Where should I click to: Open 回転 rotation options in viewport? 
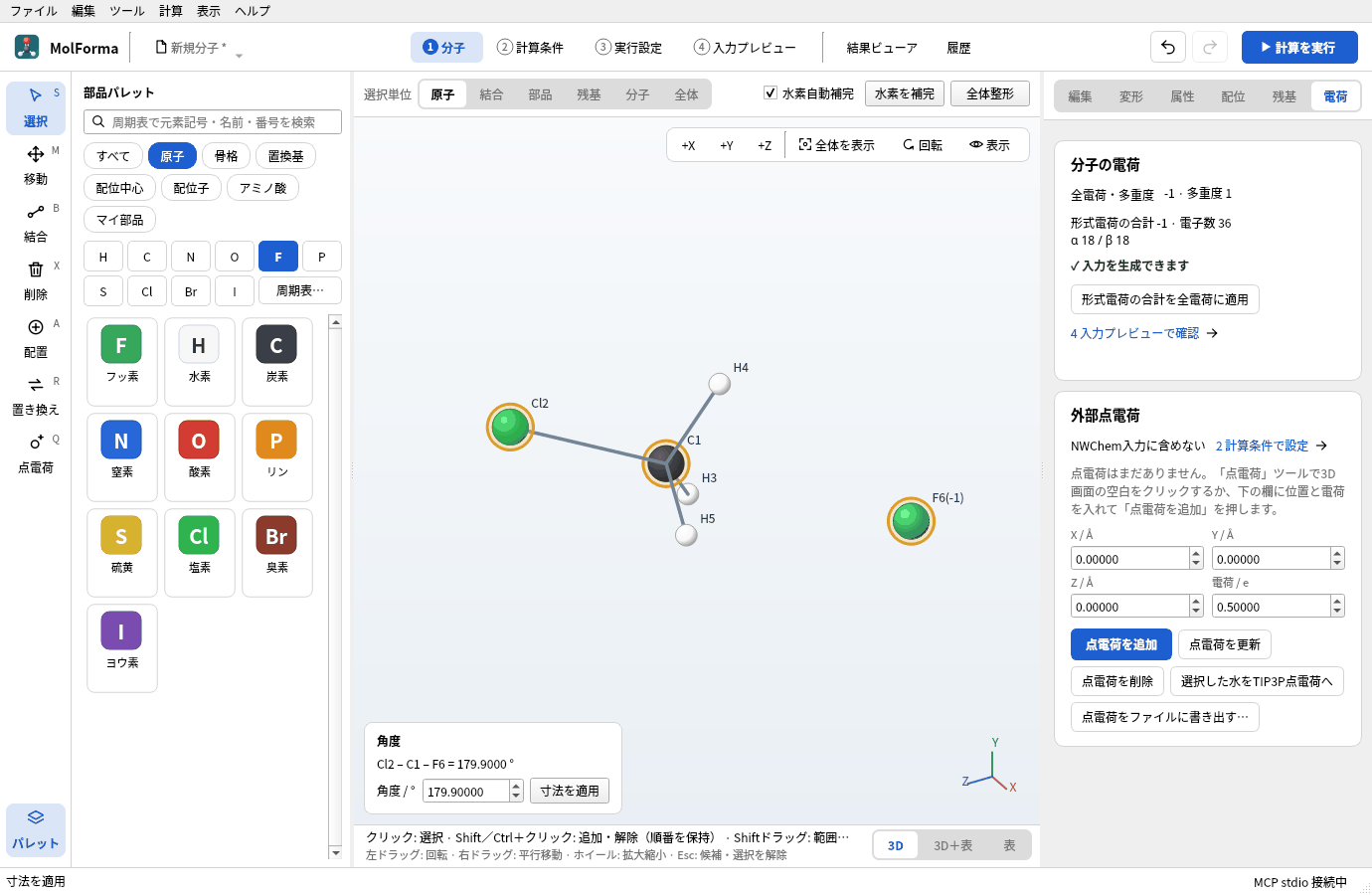point(923,145)
